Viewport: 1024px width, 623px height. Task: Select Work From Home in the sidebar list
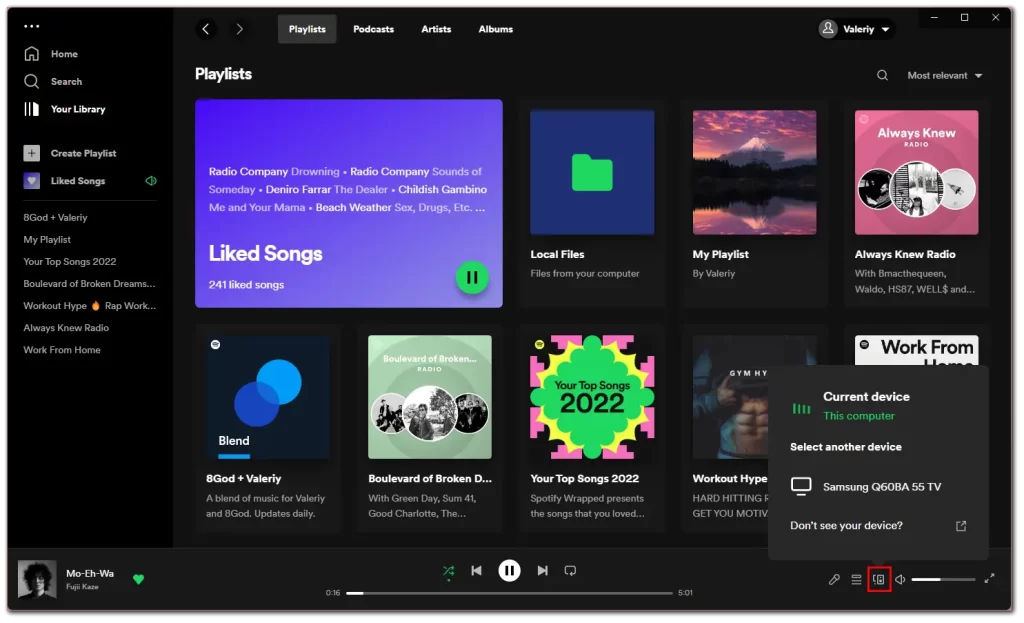click(62, 350)
